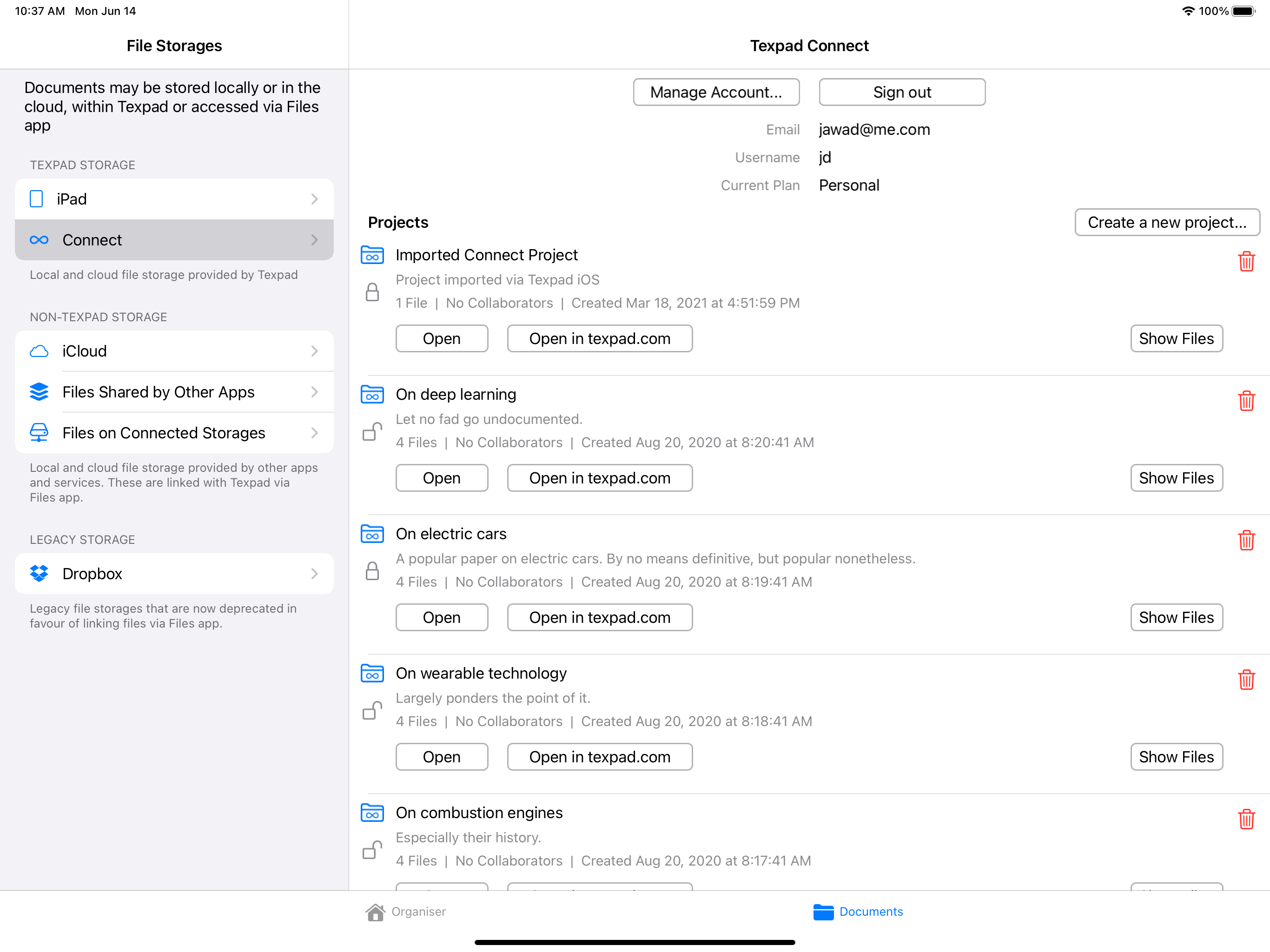Expand iPad storage chevron
1270x952 pixels.
coord(315,199)
